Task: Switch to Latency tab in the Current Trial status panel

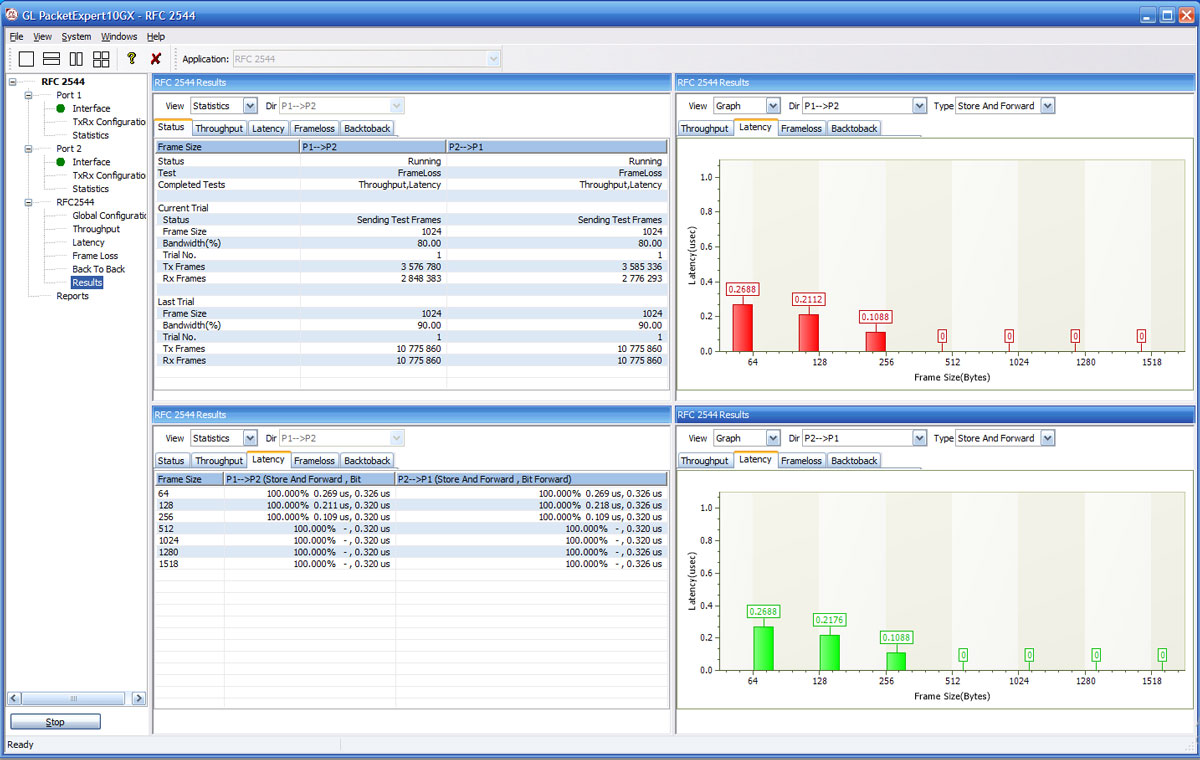Action: click(x=268, y=128)
